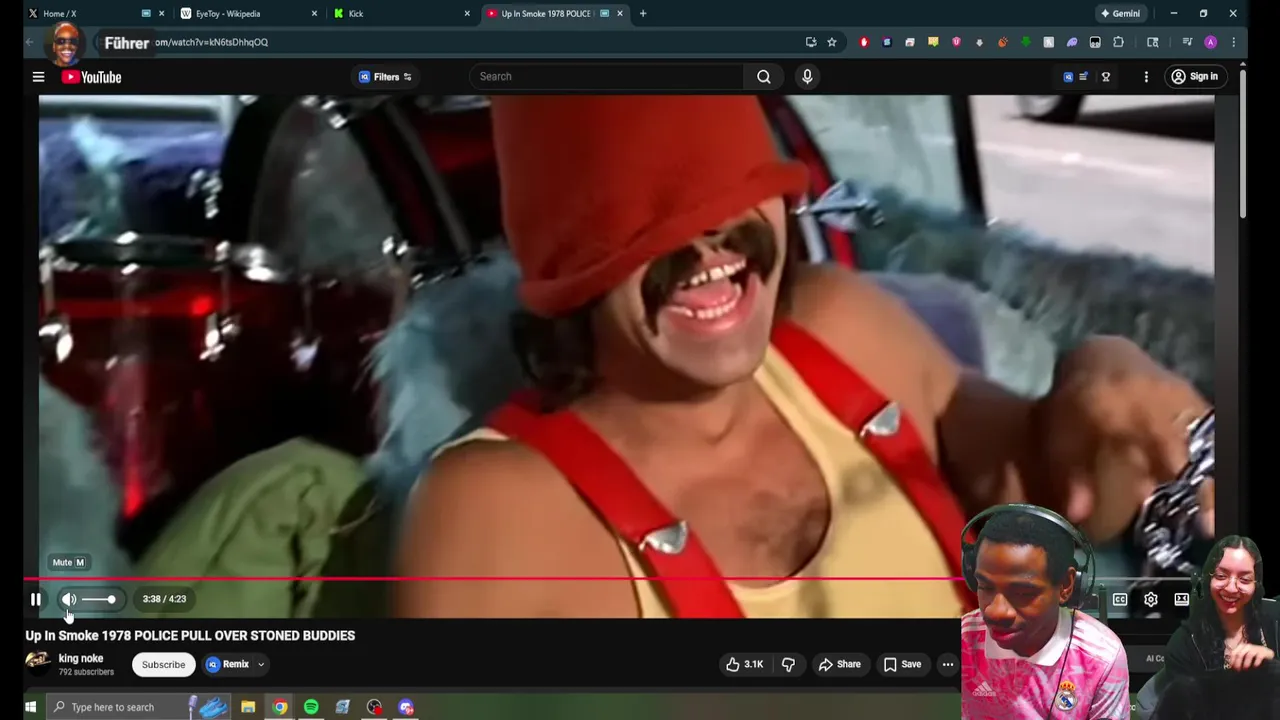Open the YouTube hamburger guide menu
Viewport: 1280px width, 720px height.
pyautogui.click(x=38, y=77)
